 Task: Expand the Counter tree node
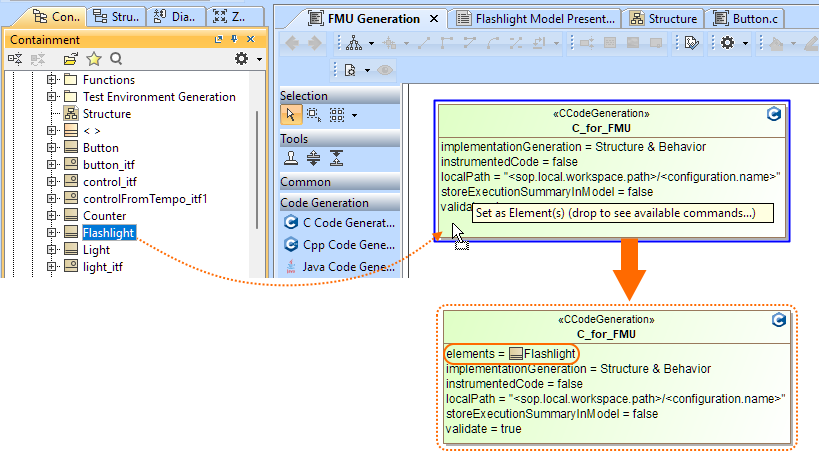pyautogui.click(x=51, y=215)
